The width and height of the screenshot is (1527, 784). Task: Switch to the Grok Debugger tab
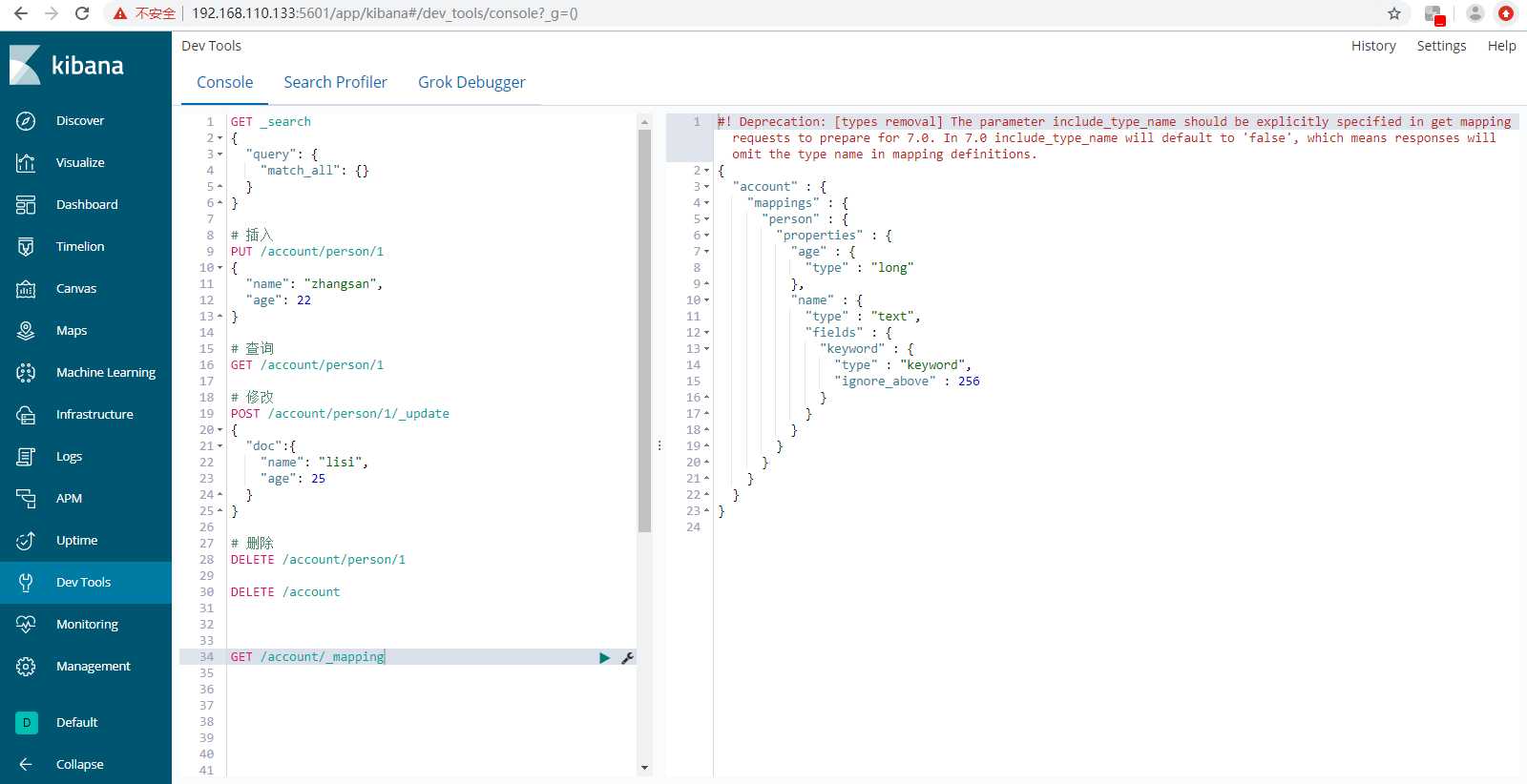point(471,83)
